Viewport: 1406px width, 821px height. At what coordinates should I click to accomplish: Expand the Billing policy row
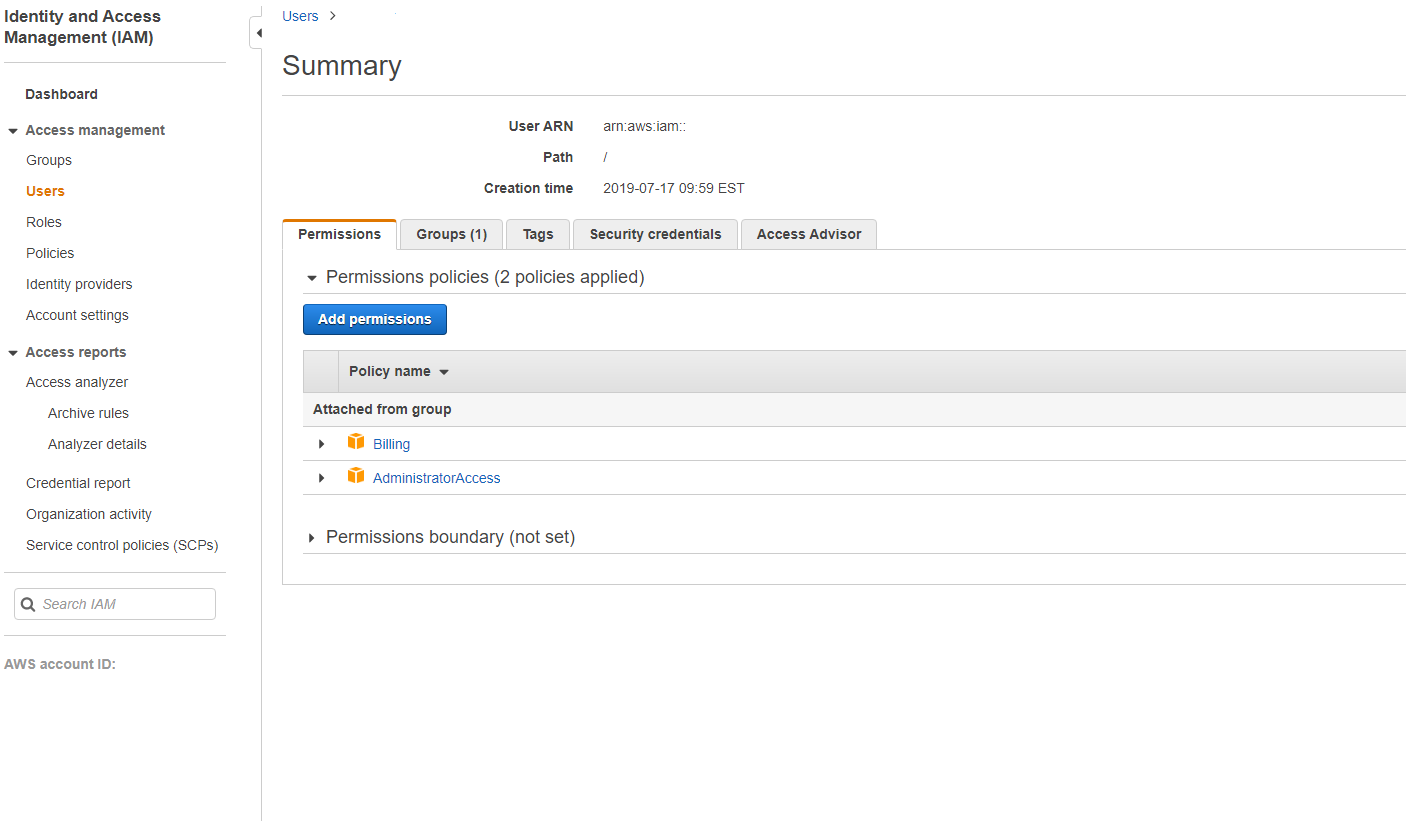tap(321, 443)
